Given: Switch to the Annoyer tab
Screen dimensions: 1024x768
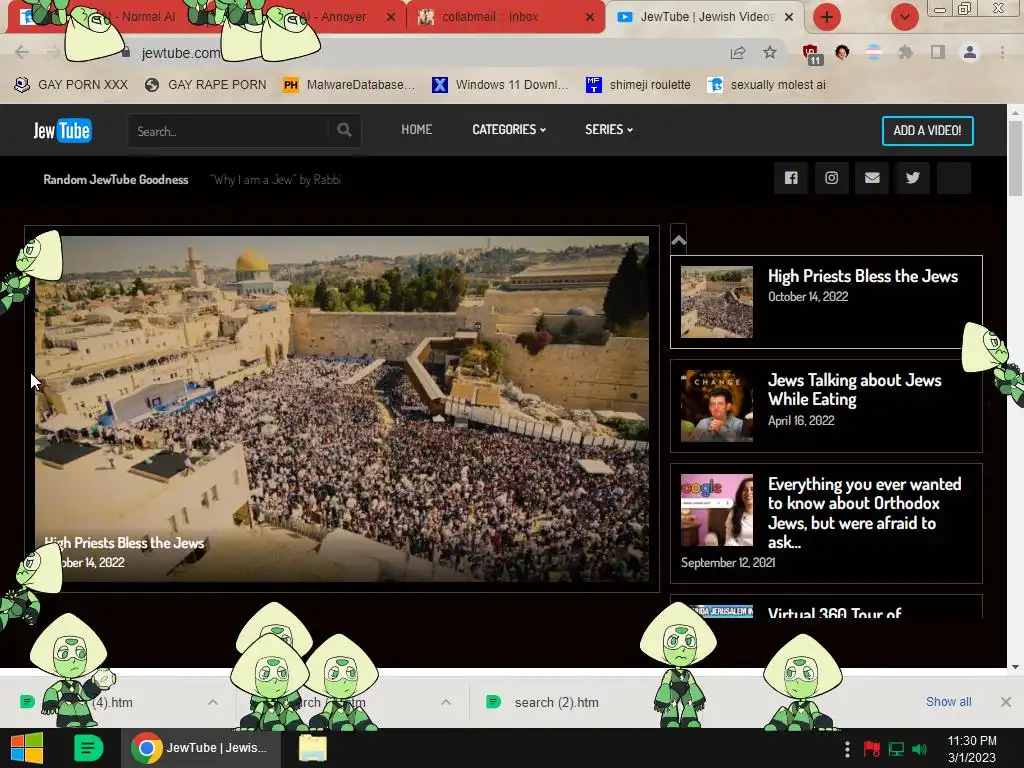Looking at the screenshot, I should tap(344, 17).
